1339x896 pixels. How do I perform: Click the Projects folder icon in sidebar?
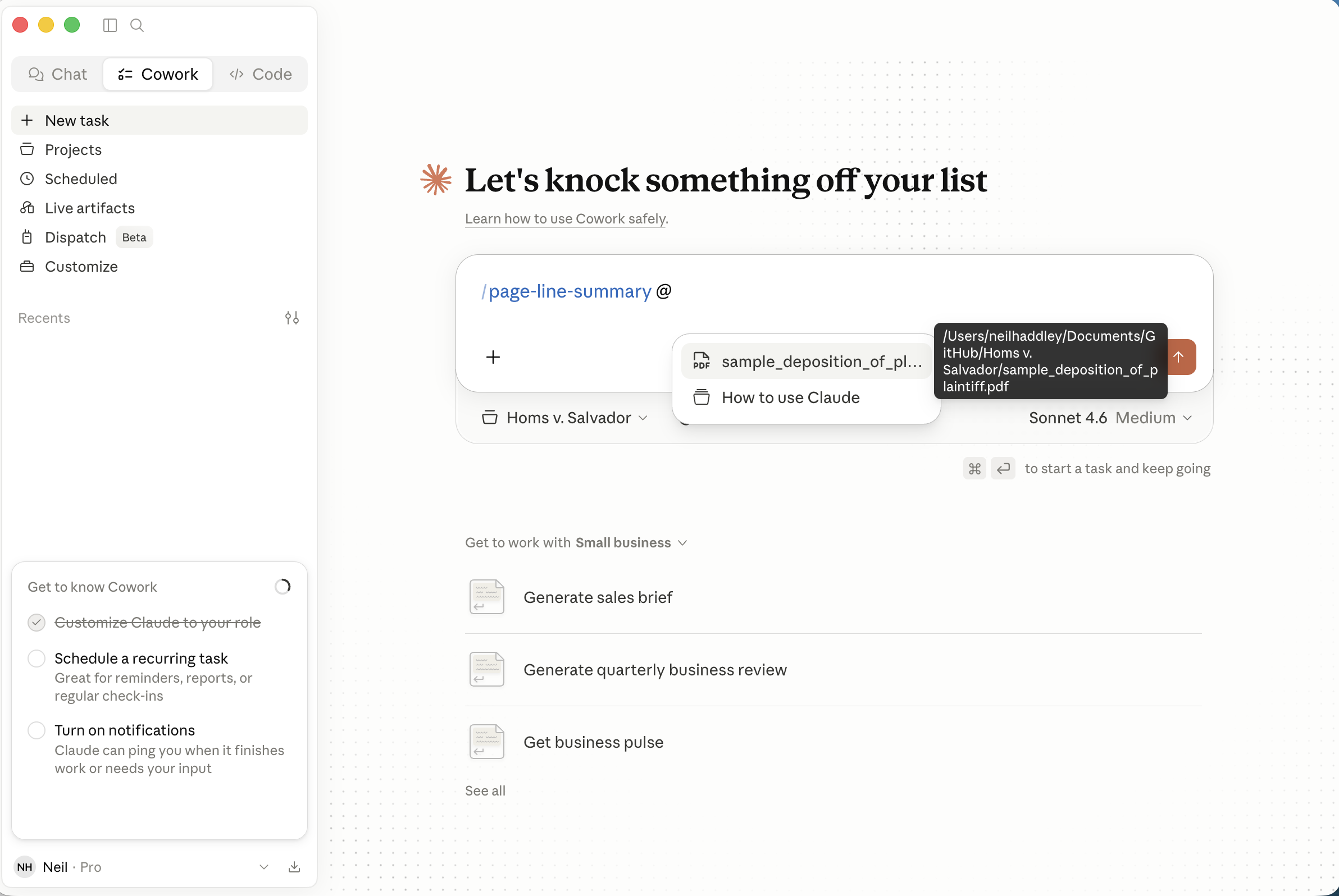[27, 150]
